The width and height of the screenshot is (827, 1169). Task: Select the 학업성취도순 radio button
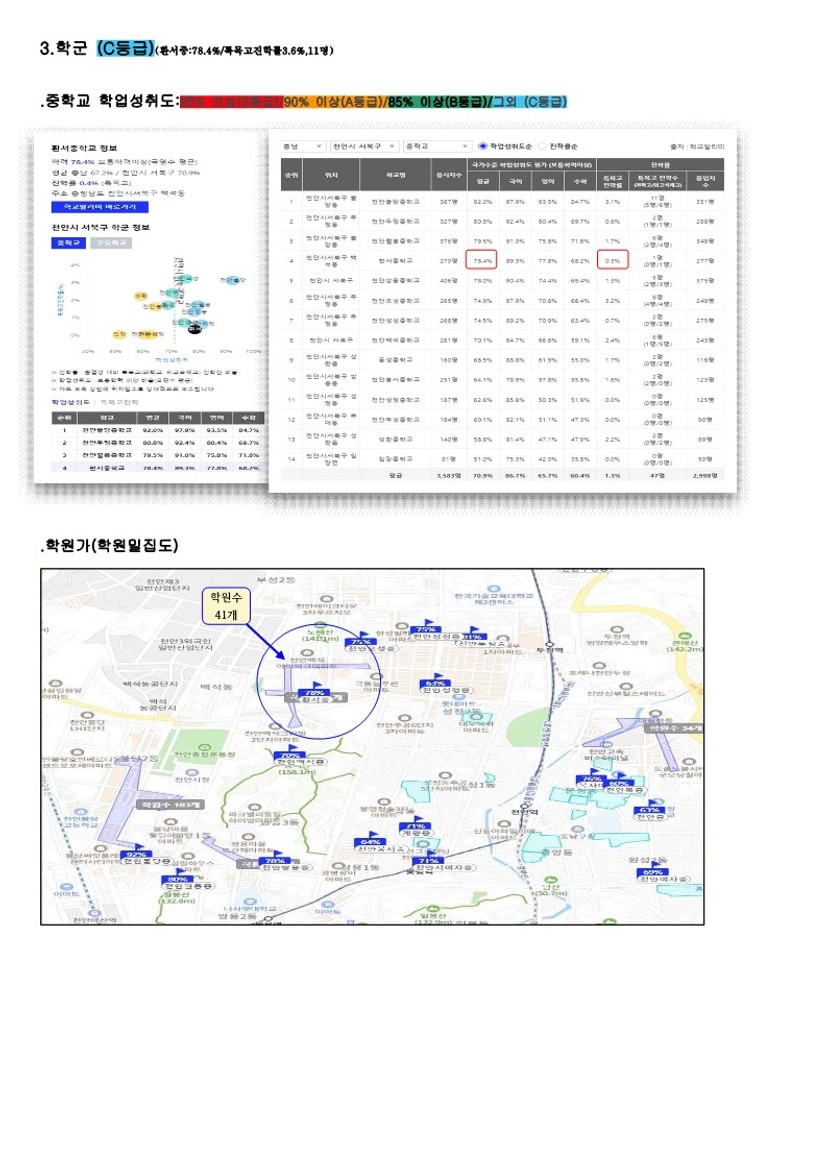[x=482, y=146]
